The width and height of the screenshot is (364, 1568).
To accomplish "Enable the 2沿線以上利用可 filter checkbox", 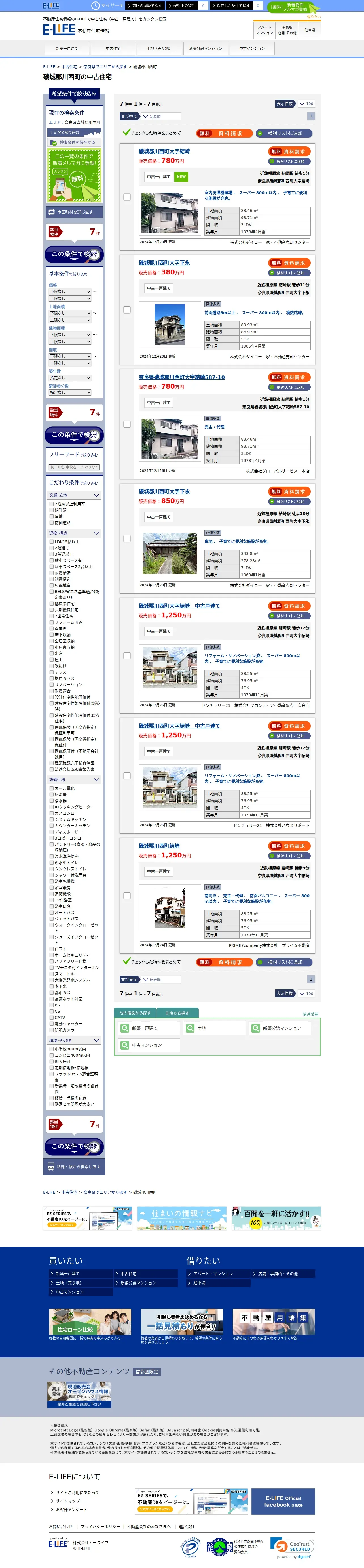I will pyautogui.click(x=52, y=504).
